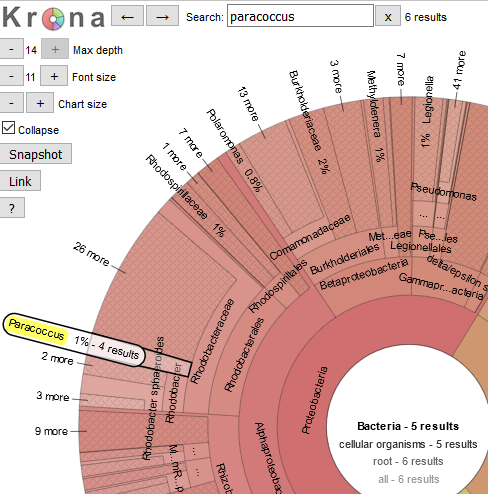This screenshot has width=488, height=494.
Task: Select the Betaproteobacteria wedge
Action: tap(363, 274)
